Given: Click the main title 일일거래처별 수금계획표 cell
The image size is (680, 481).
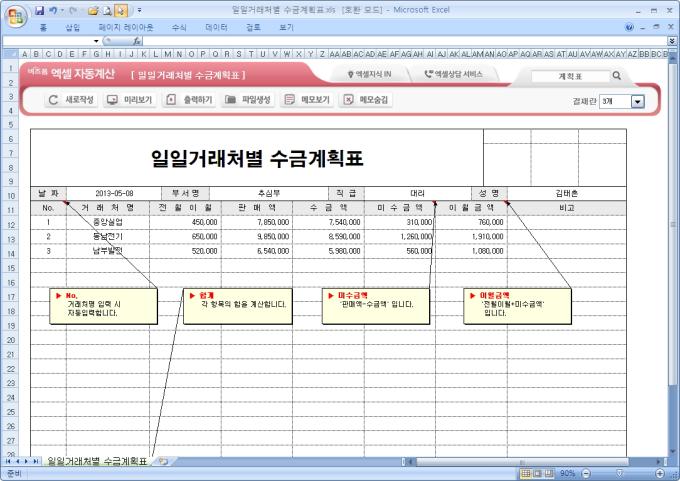Looking at the screenshot, I should click(x=257, y=158).
